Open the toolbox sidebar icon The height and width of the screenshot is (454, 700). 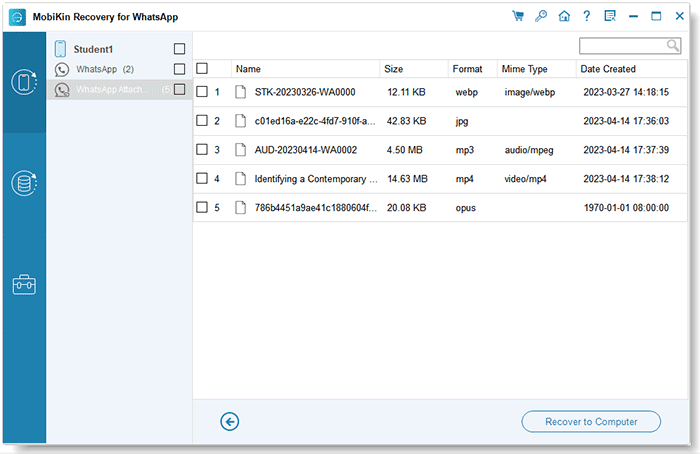tap(24, 285)
